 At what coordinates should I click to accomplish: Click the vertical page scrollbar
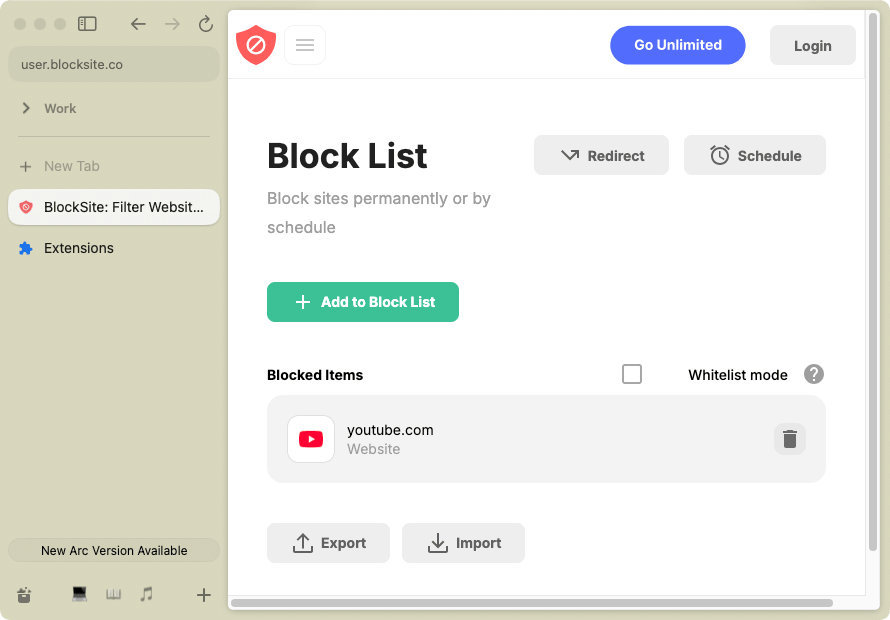[873, 281]
